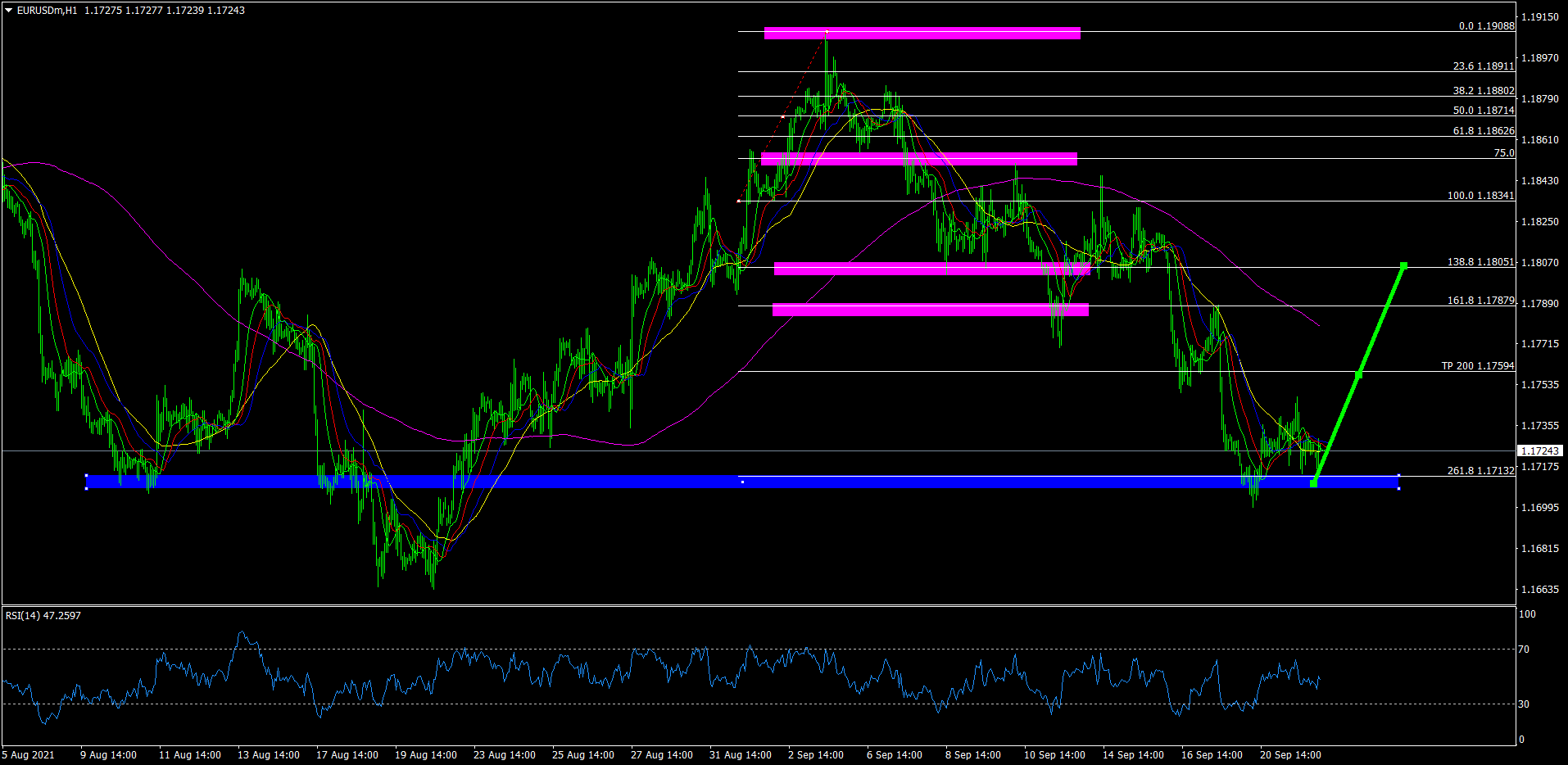Select the magenta rectangle at the 138.8 level

pyautogui.click(x=932, y=269)
